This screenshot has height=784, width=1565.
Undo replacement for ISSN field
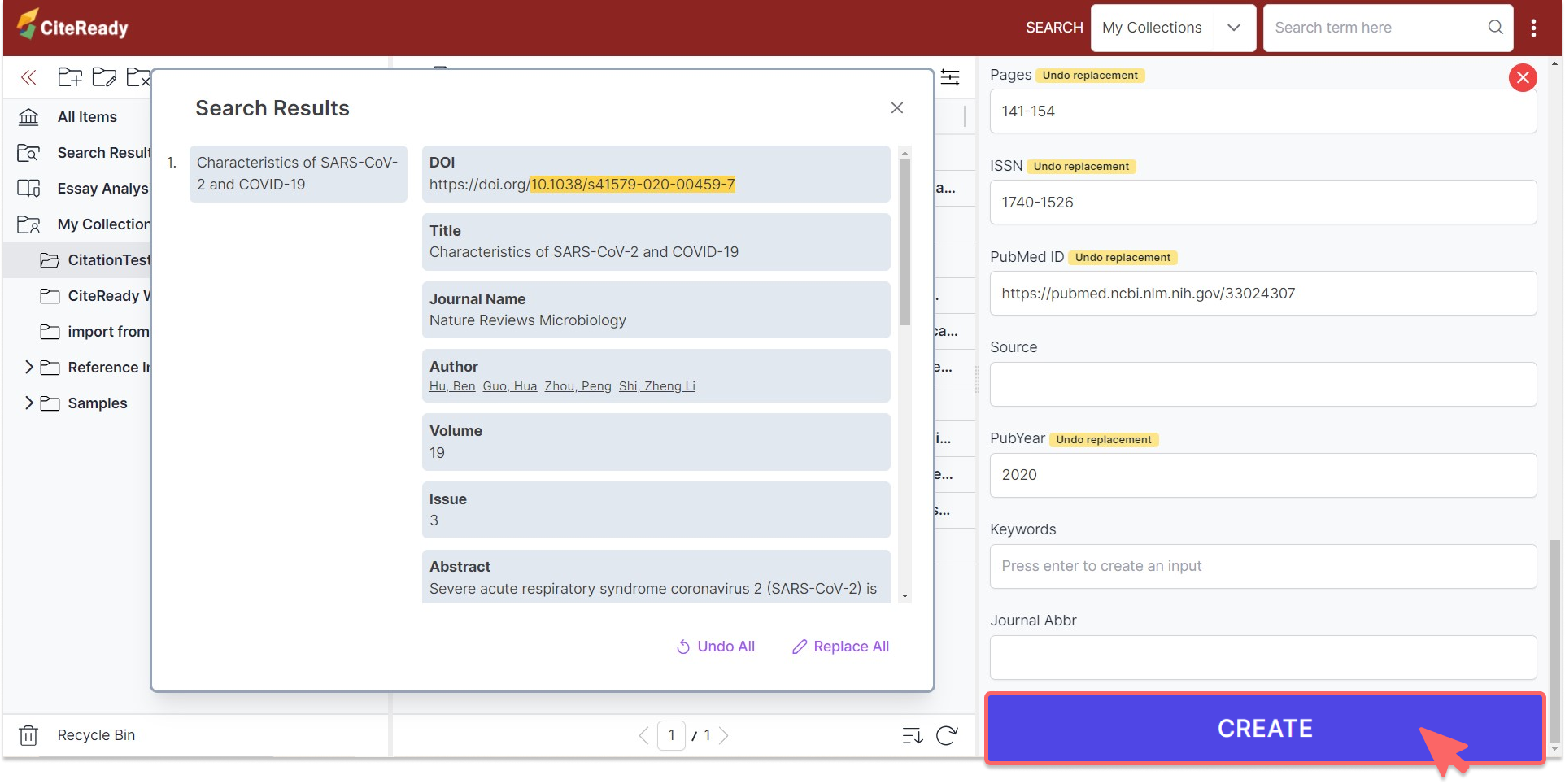point(1081,167)
